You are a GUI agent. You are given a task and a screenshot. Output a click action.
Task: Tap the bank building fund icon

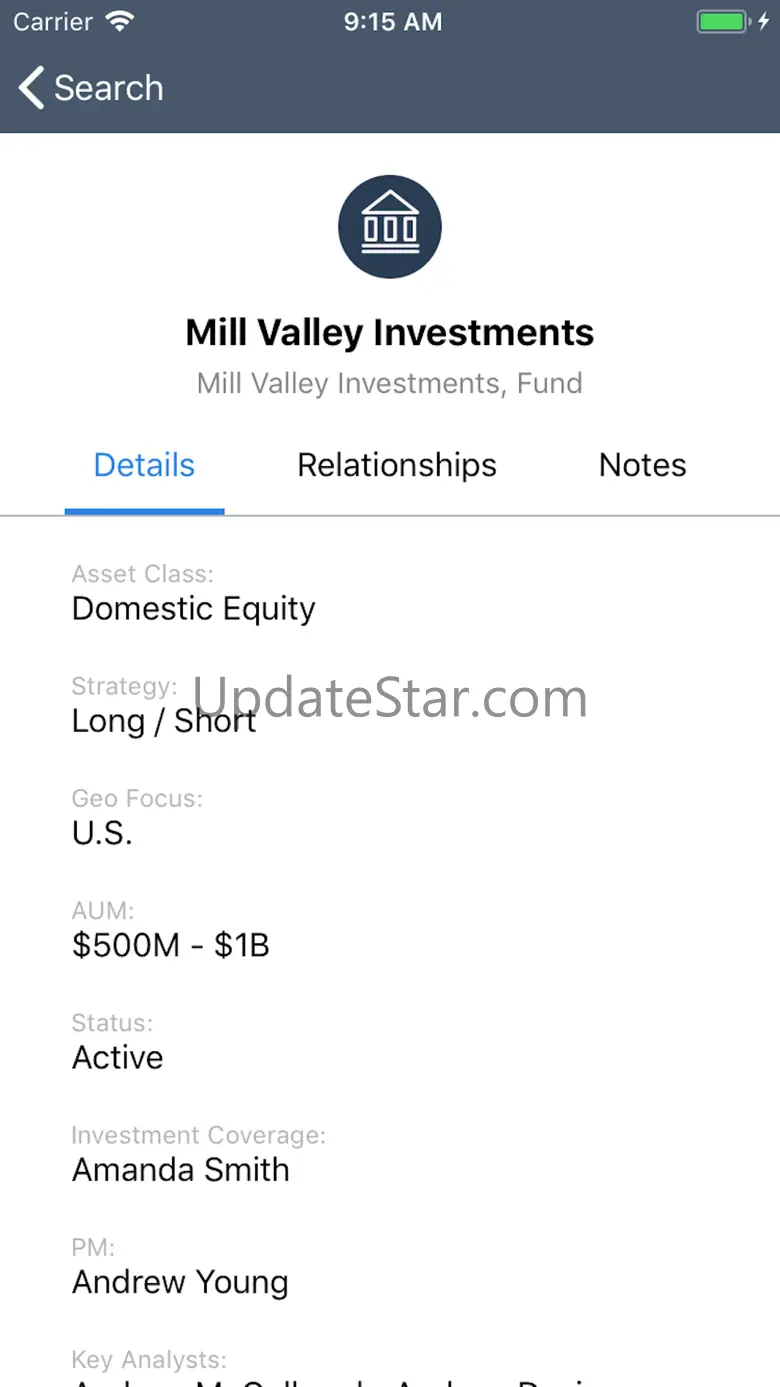pyautogui.click(x=390, y=227)
